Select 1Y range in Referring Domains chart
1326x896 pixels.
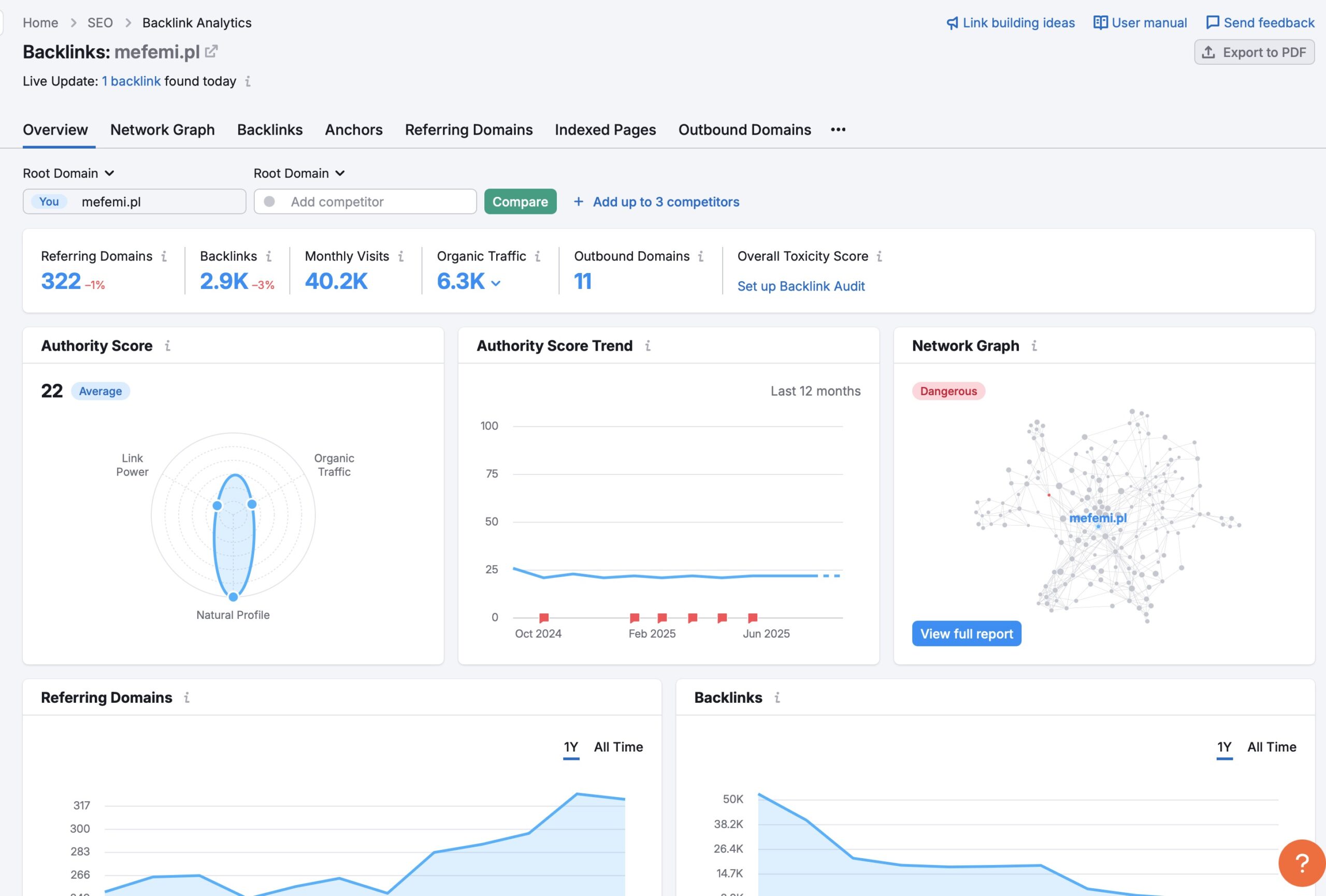coord(571,747)
